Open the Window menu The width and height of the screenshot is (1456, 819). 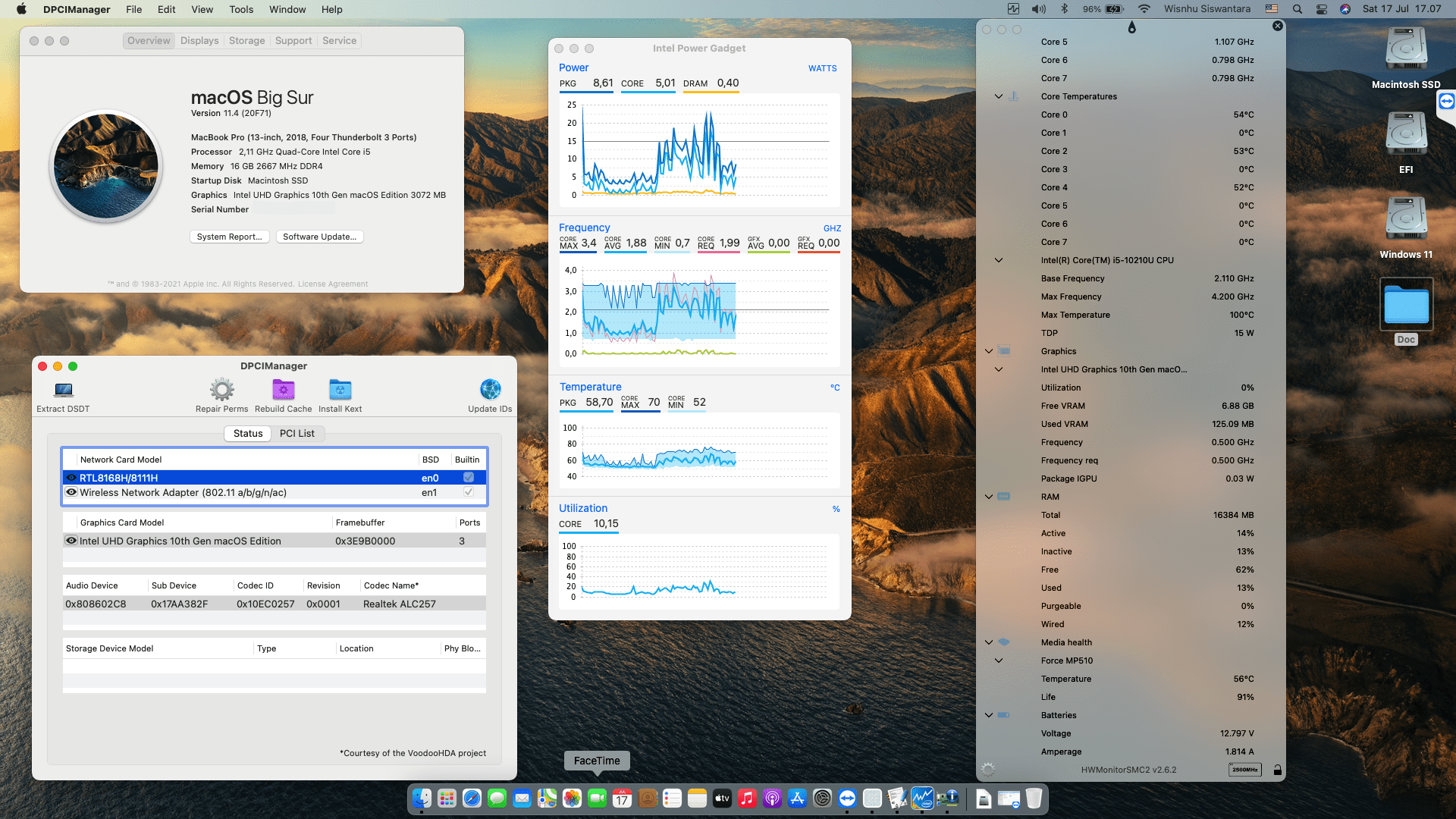coord(287,9)
